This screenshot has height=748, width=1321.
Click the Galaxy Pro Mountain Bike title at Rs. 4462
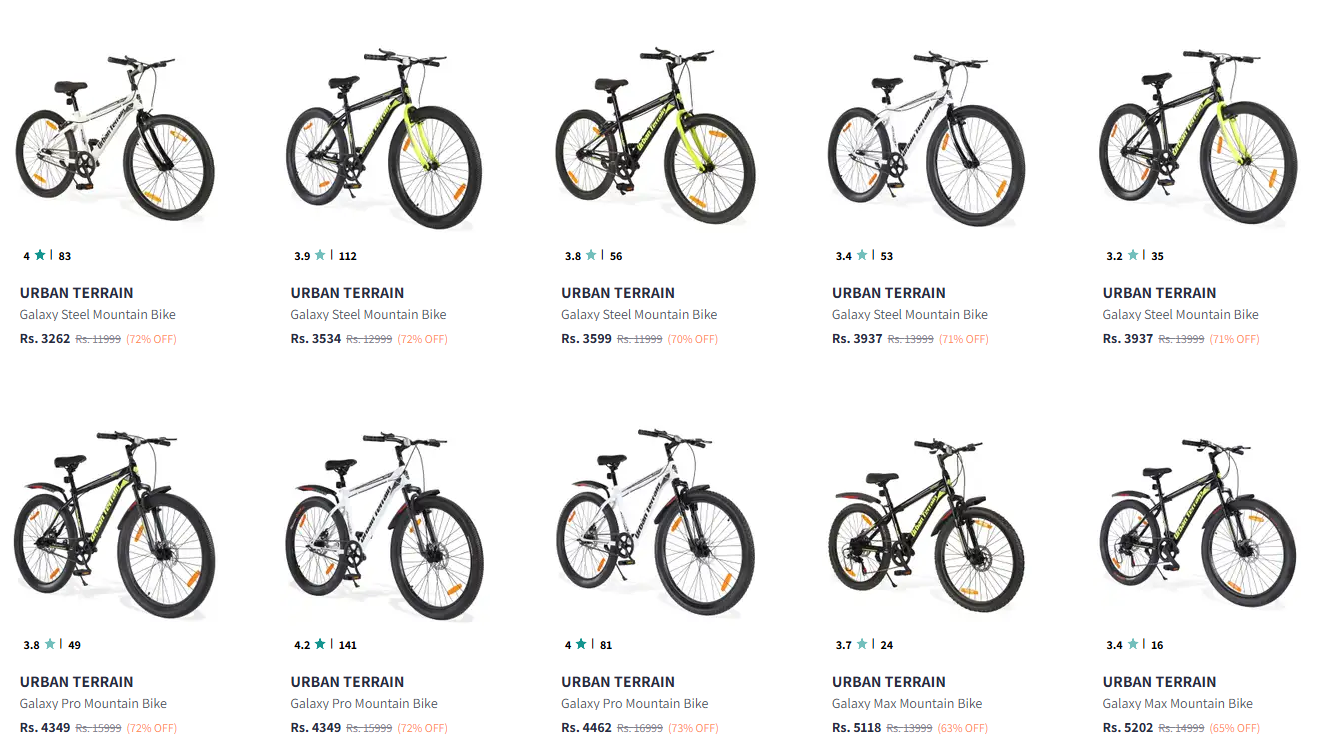click(x=635, y=703)
